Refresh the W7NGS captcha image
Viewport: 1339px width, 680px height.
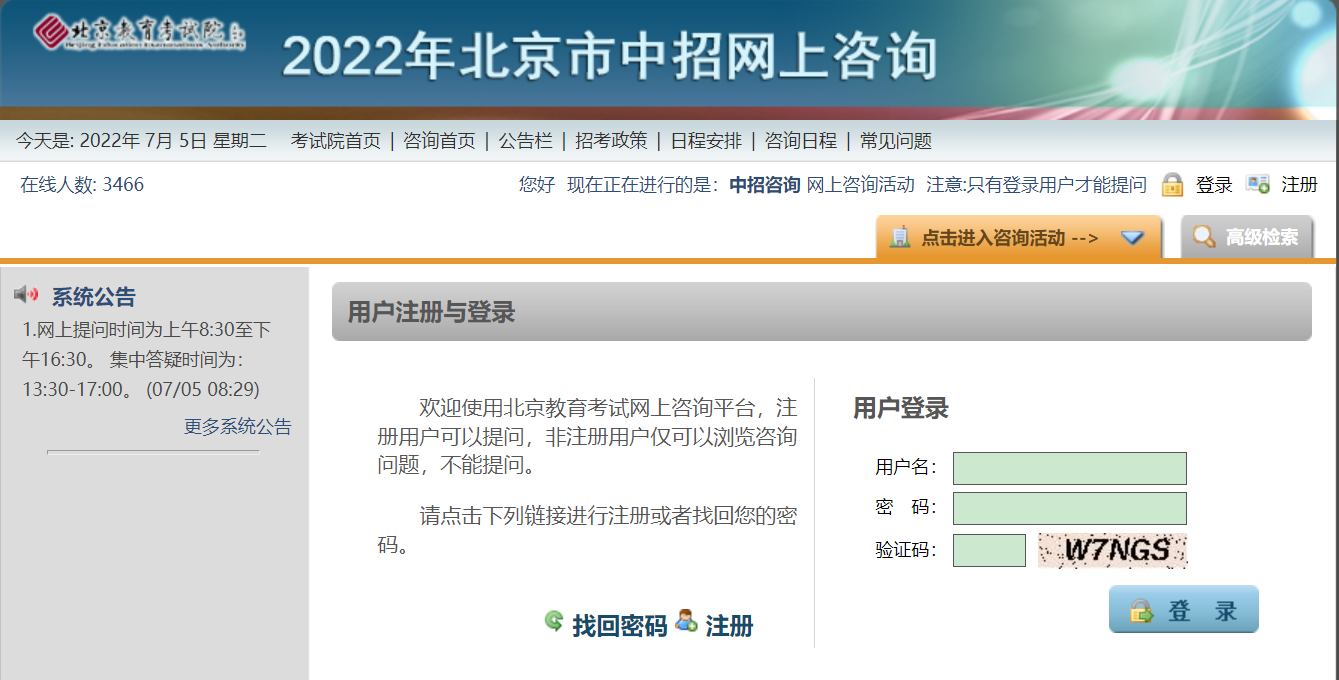click(x=1112, y=550)
